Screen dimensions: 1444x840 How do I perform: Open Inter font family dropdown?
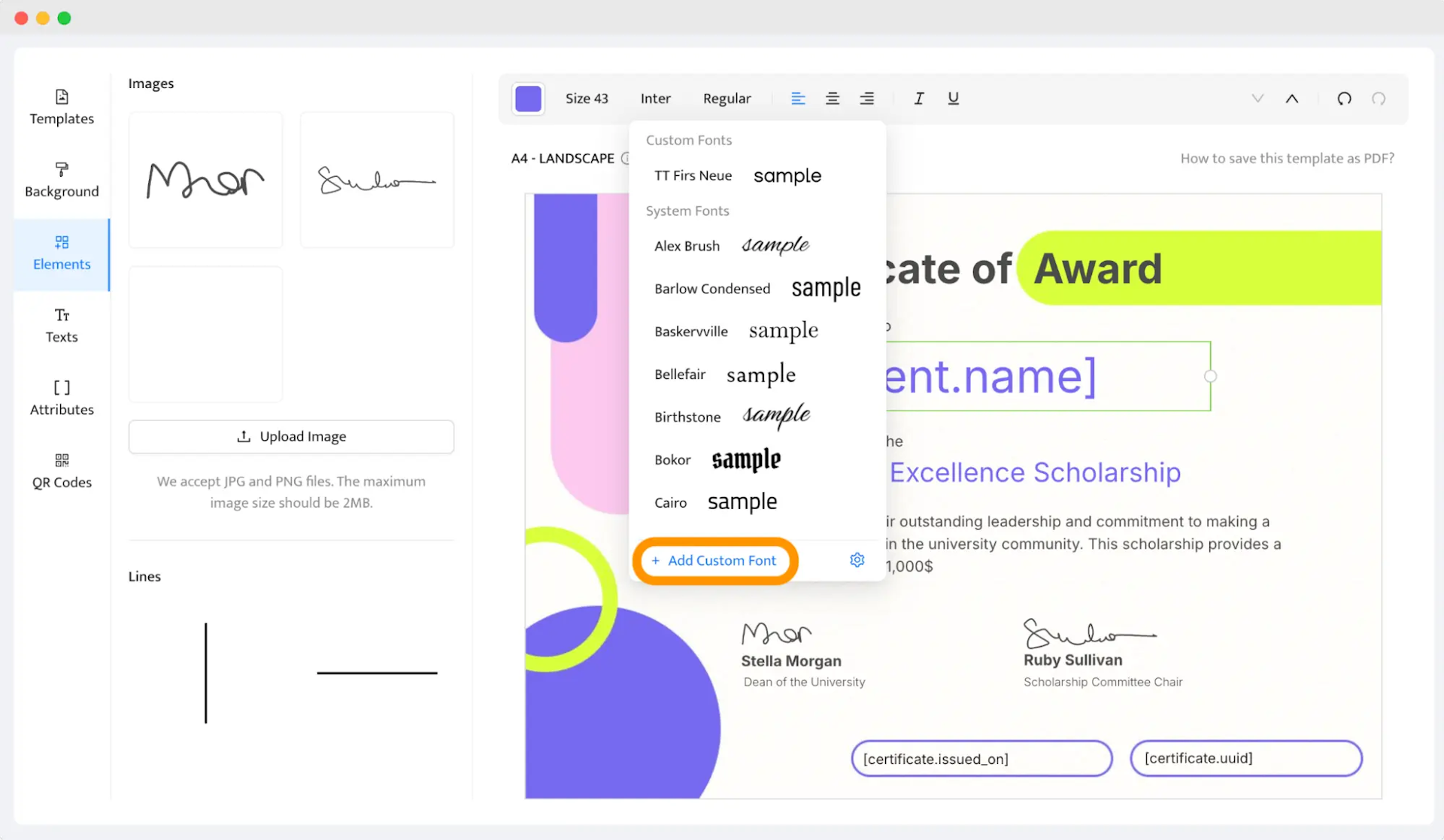coord(655,97)
